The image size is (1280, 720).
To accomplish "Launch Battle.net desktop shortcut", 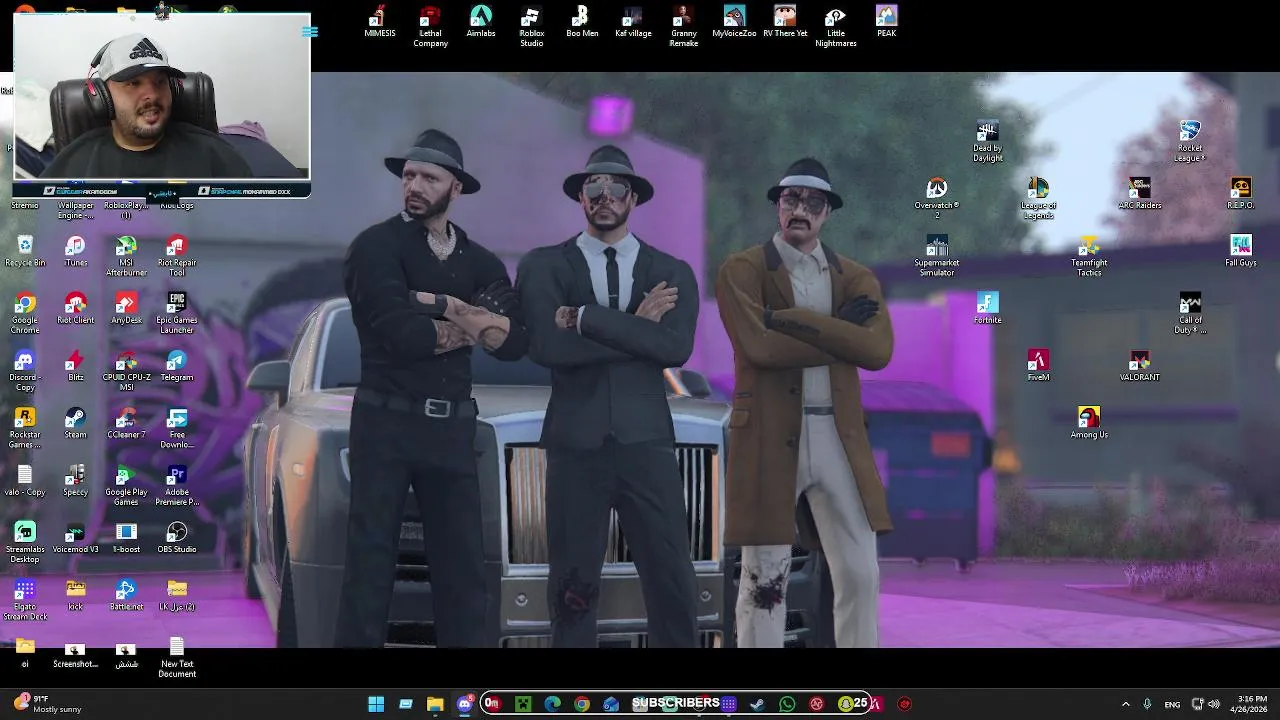I will [126, 593].
